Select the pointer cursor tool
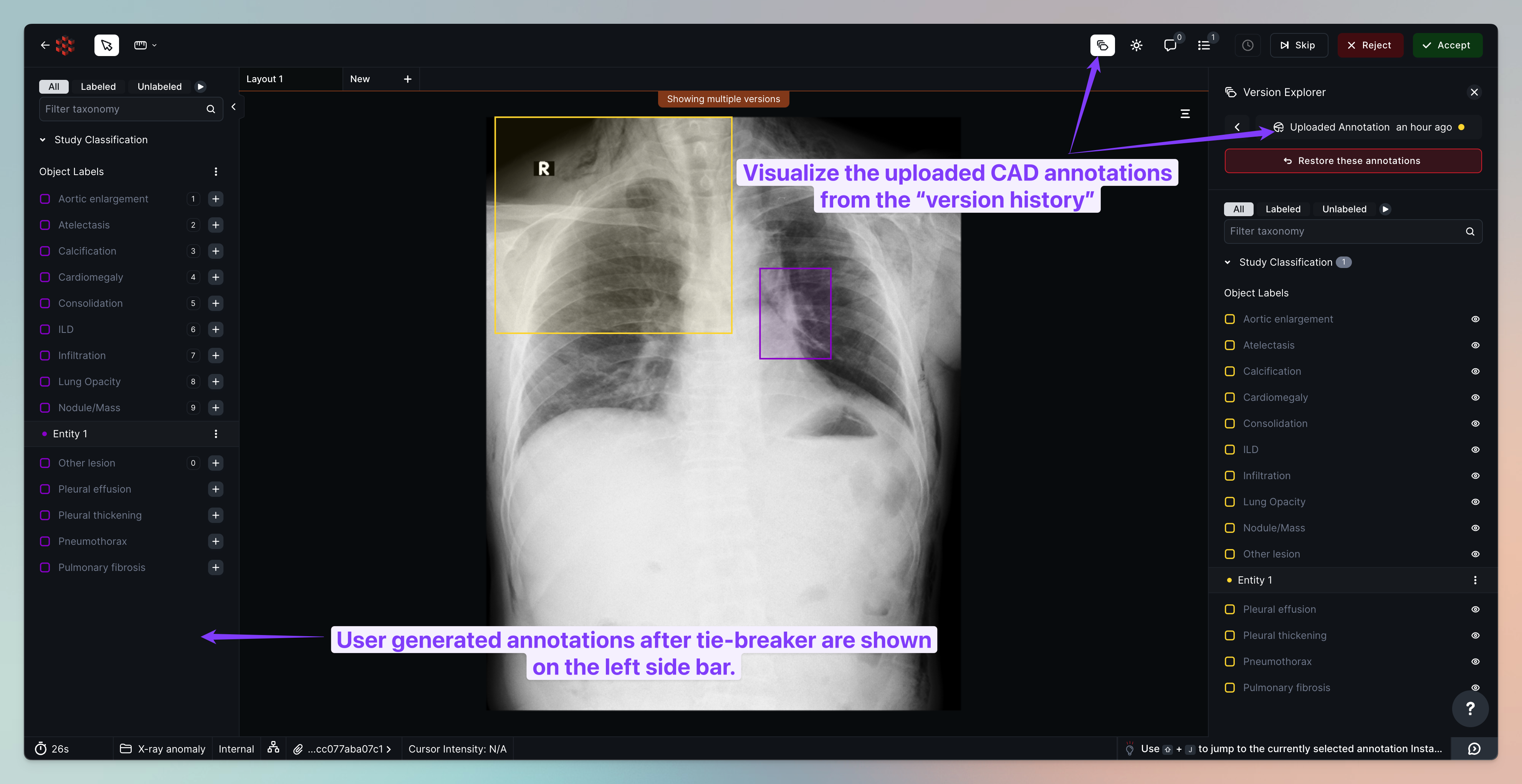The height and width of the screenshot is (784, 1522). tap(106, 45)
